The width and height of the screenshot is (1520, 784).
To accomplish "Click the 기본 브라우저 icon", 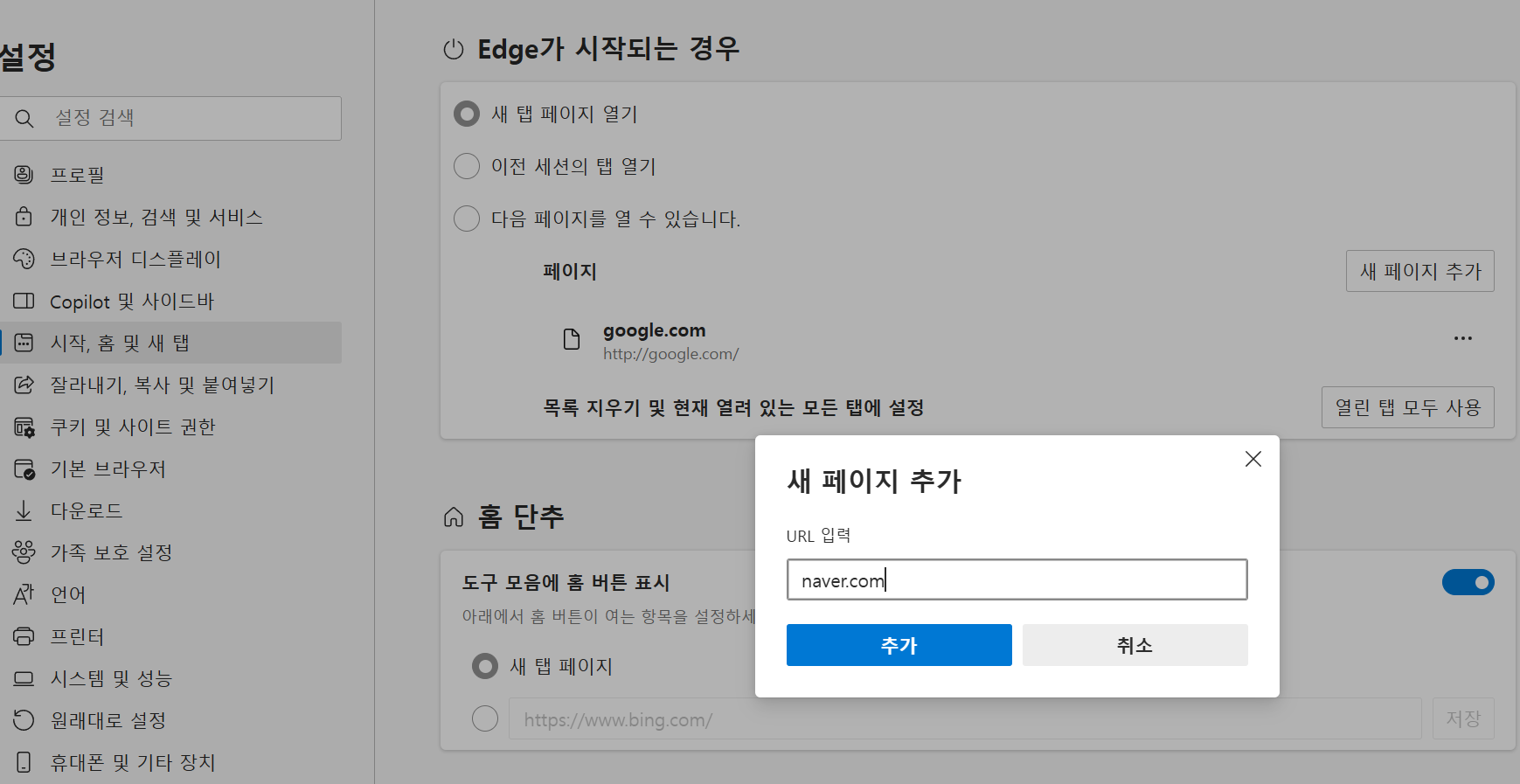I will coord(24,468).
